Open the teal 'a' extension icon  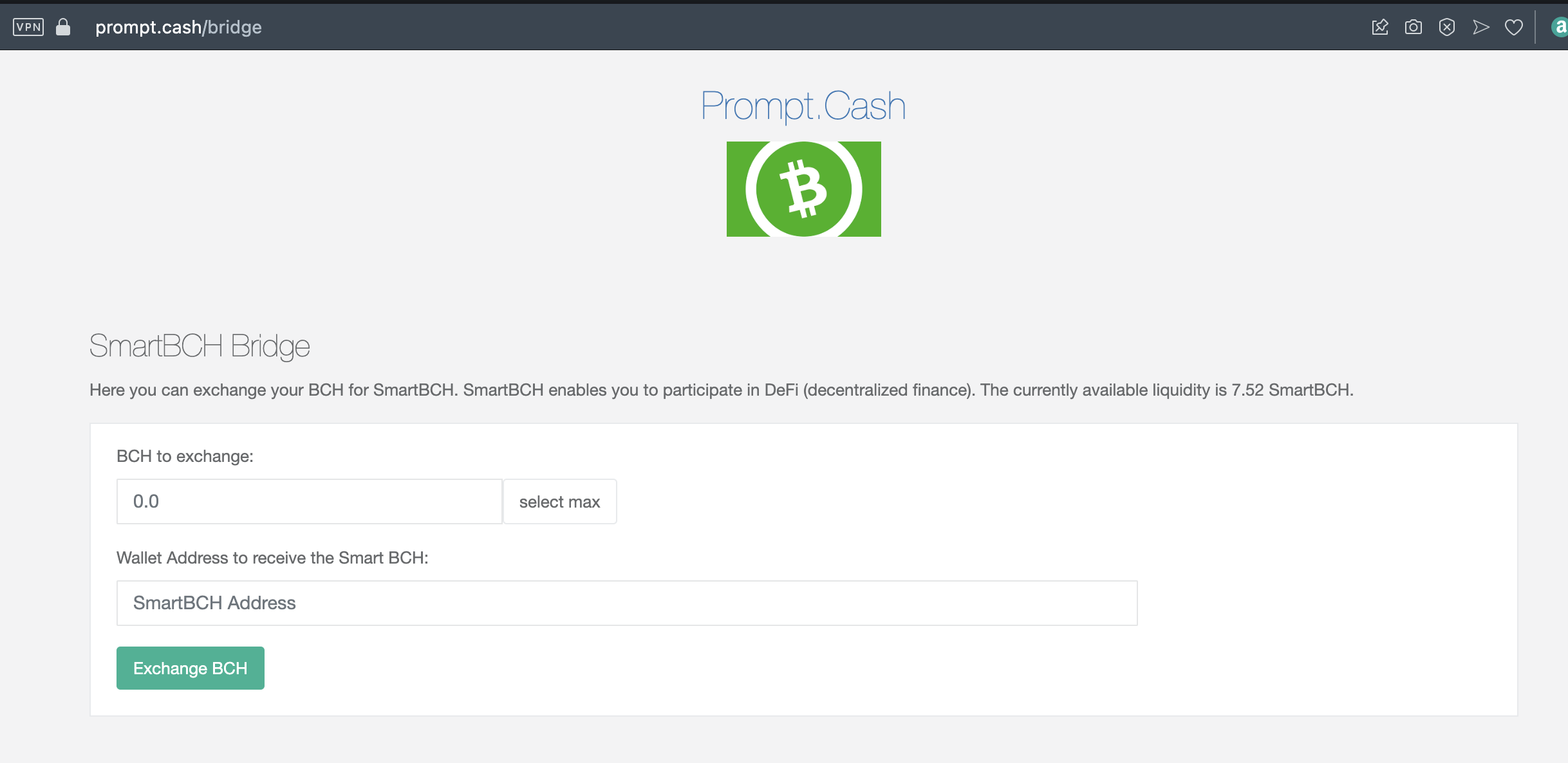pyautogui.click(x=1560, y=27)
